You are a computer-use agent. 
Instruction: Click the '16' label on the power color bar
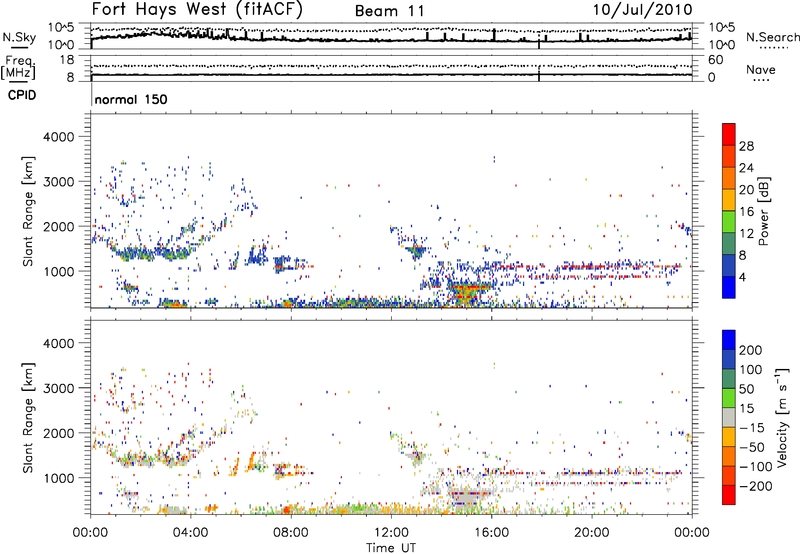(746, 212)
